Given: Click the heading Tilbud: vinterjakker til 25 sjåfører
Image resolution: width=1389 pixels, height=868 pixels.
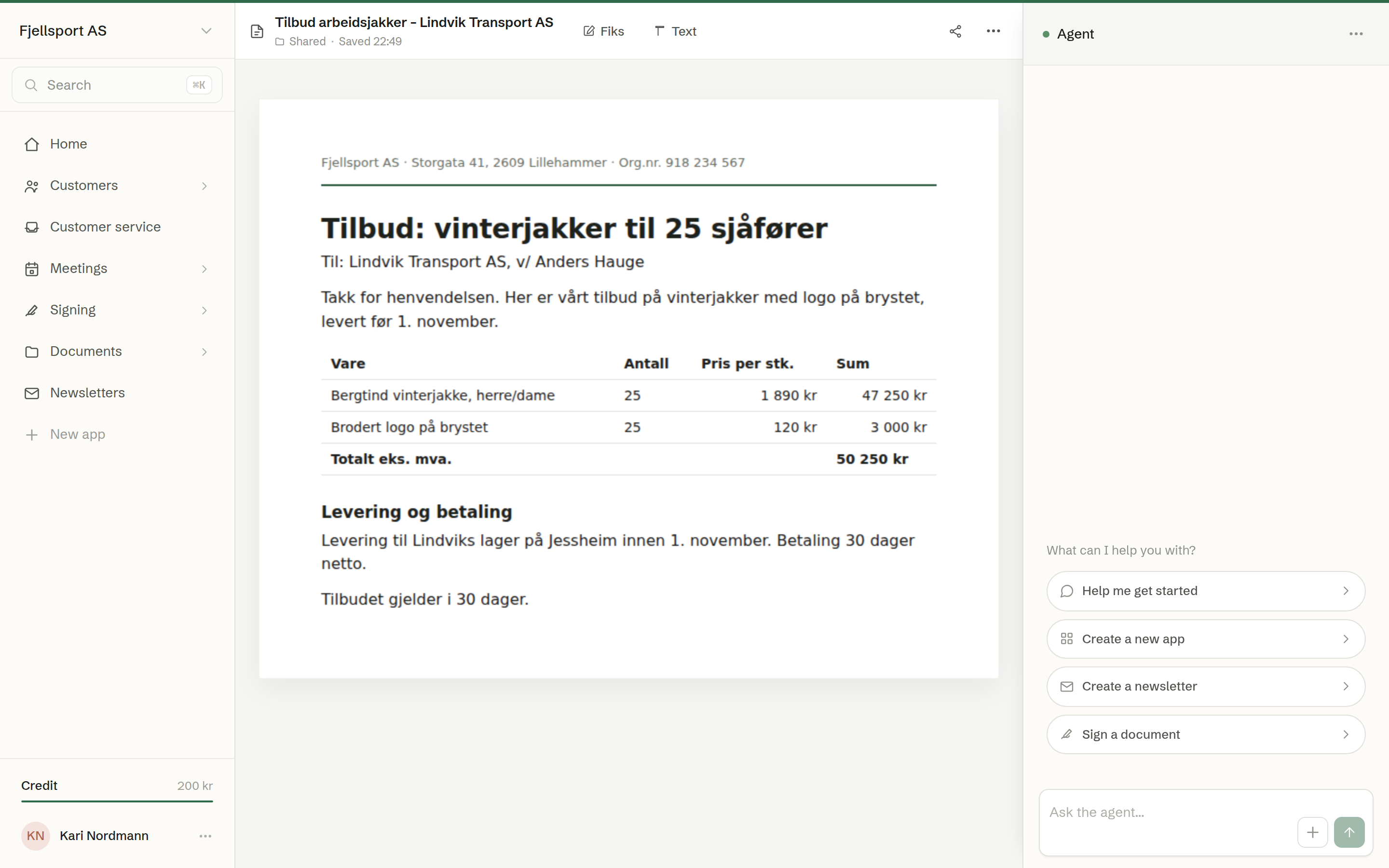Looking at the screenshot, I should click(574, 229).
